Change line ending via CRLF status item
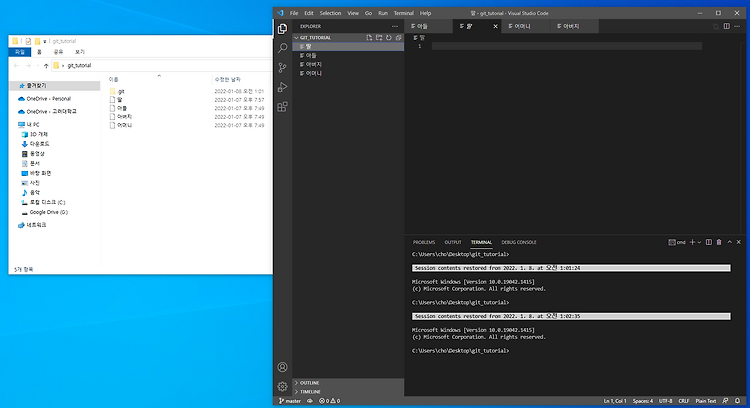750x408 pixels. click(x=684, y=401)
